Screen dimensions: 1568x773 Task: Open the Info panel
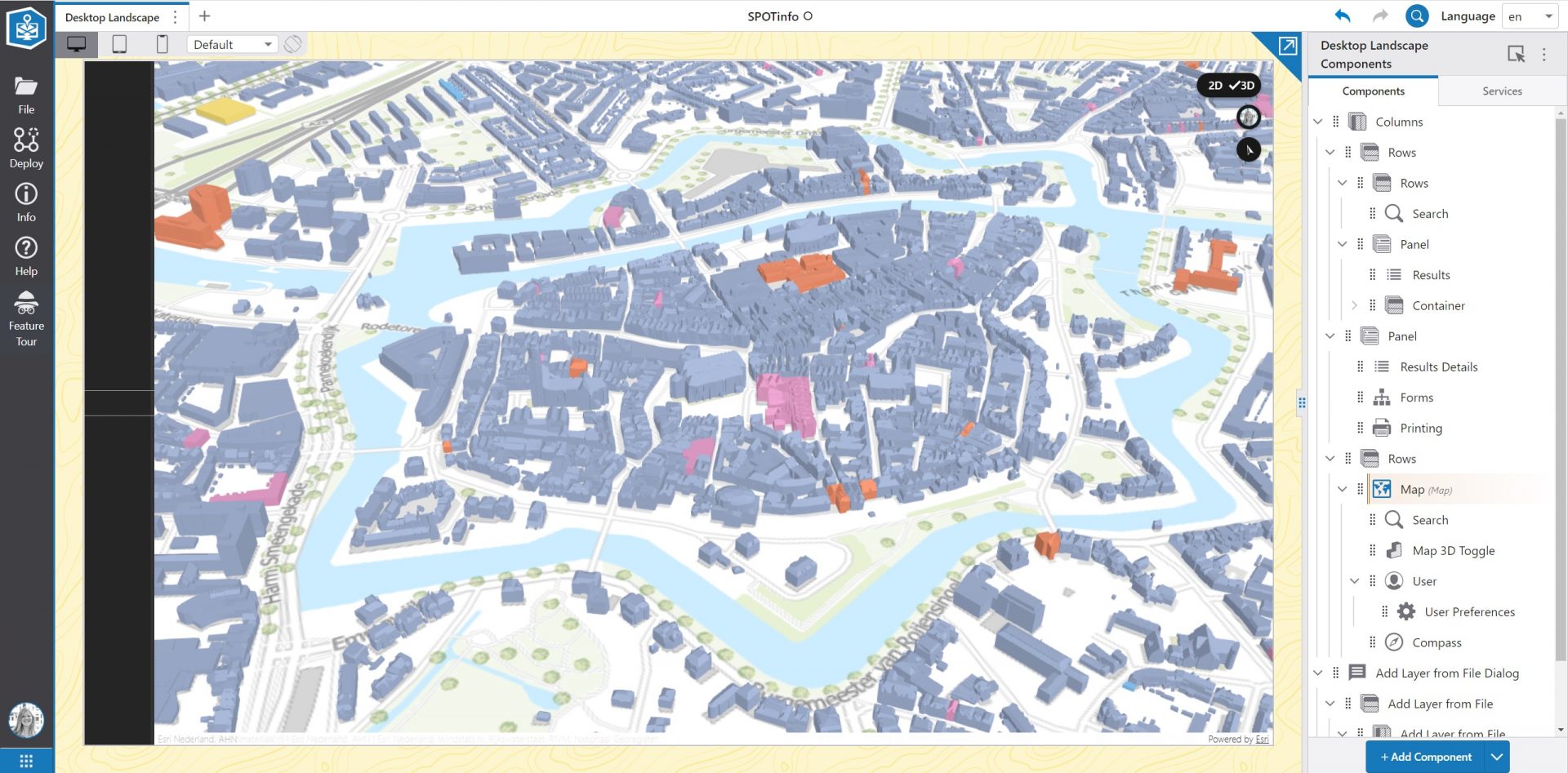click(x=26, y=202)
